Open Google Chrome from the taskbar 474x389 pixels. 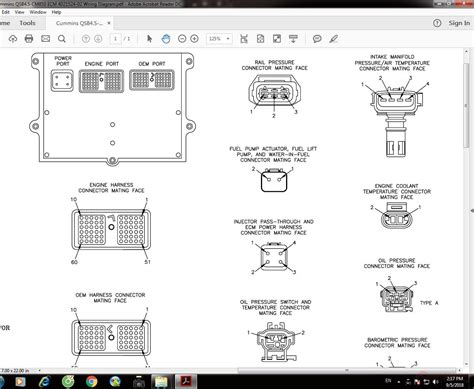[91, 381]
